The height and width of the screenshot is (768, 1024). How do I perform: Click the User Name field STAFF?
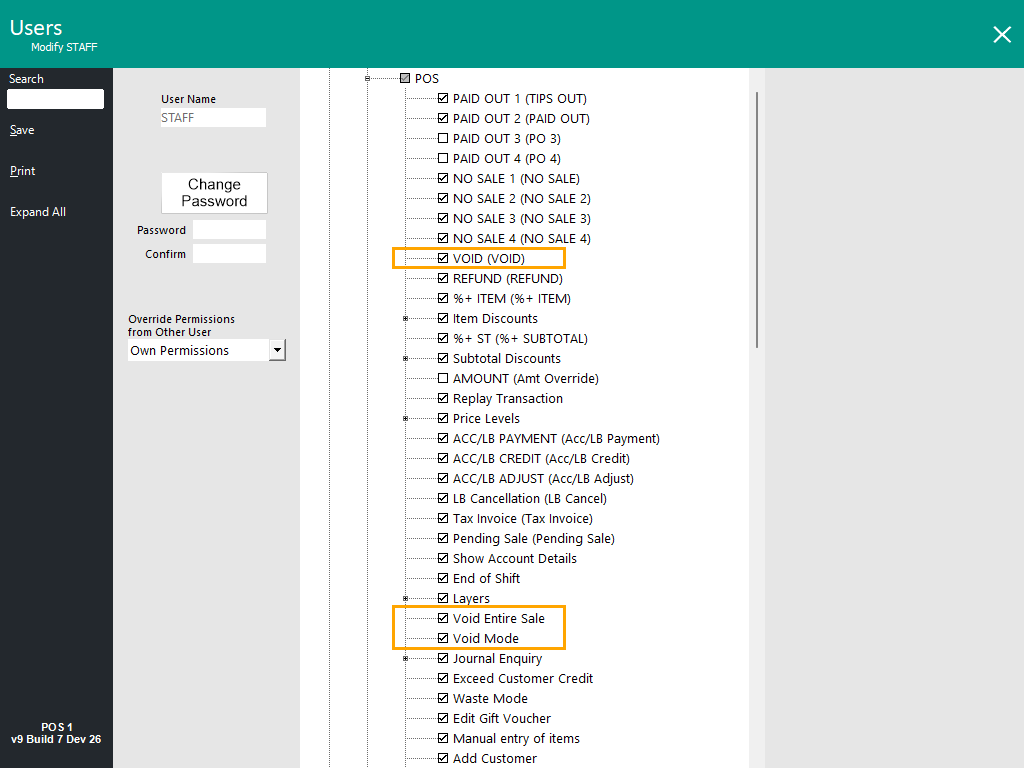point(214,118)
